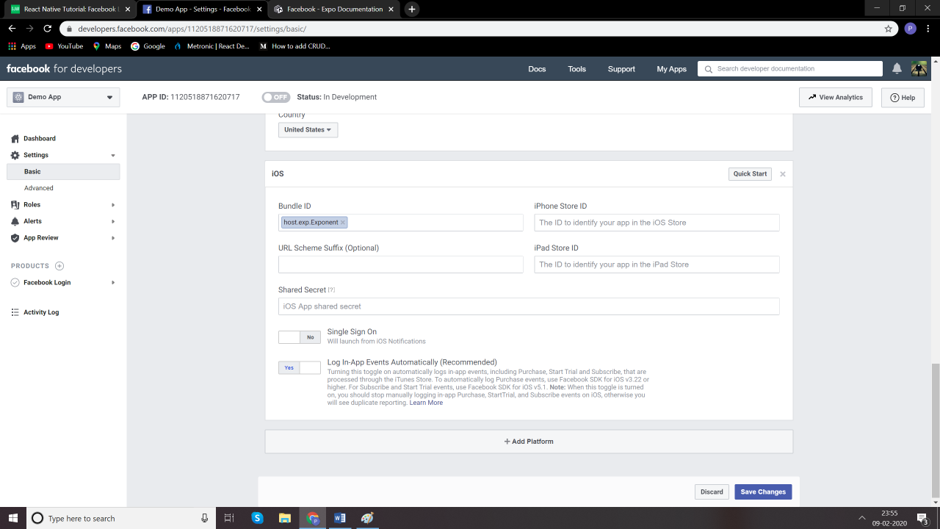Open Skype from taskbar
This screenshot has width=940, height=529.
pos(257,518)
